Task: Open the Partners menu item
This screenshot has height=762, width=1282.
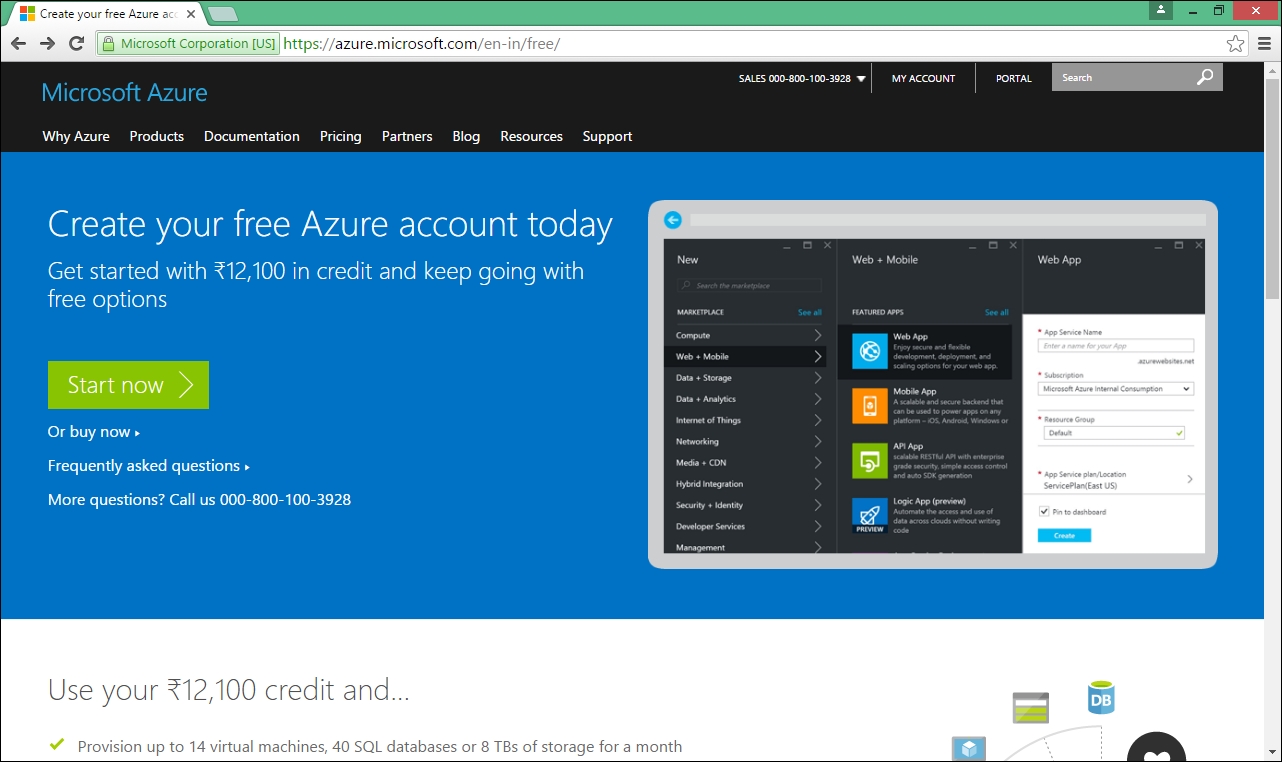Action: click(407, 136)
